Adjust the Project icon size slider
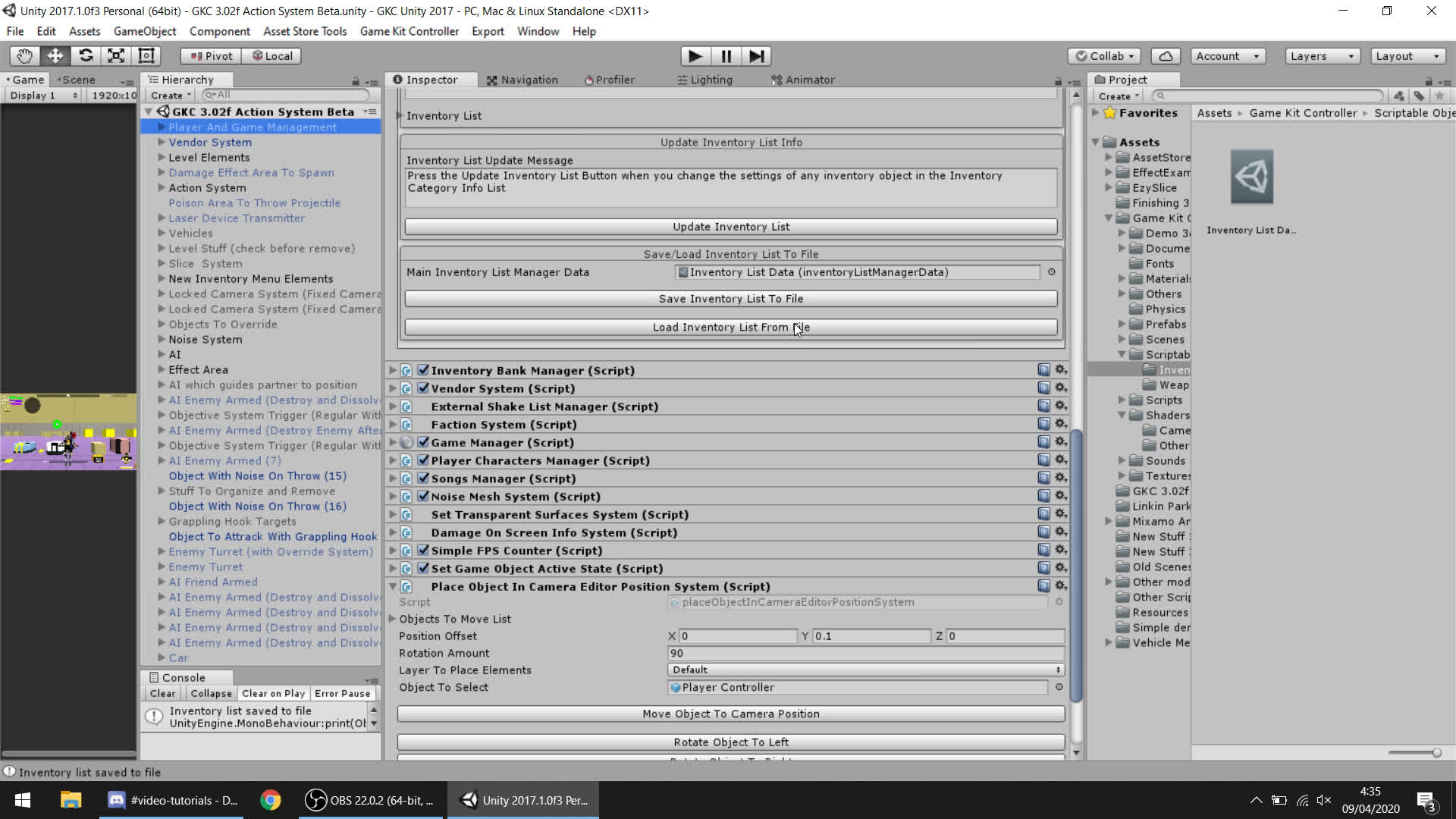Screen dimensions: 1456x819 [x=1436, y=752]
